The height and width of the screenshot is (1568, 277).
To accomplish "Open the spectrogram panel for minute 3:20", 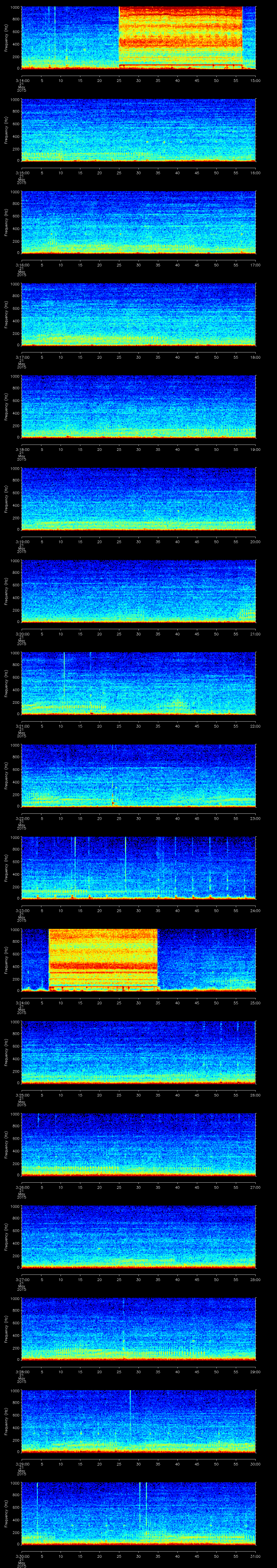I will [138, 591].
